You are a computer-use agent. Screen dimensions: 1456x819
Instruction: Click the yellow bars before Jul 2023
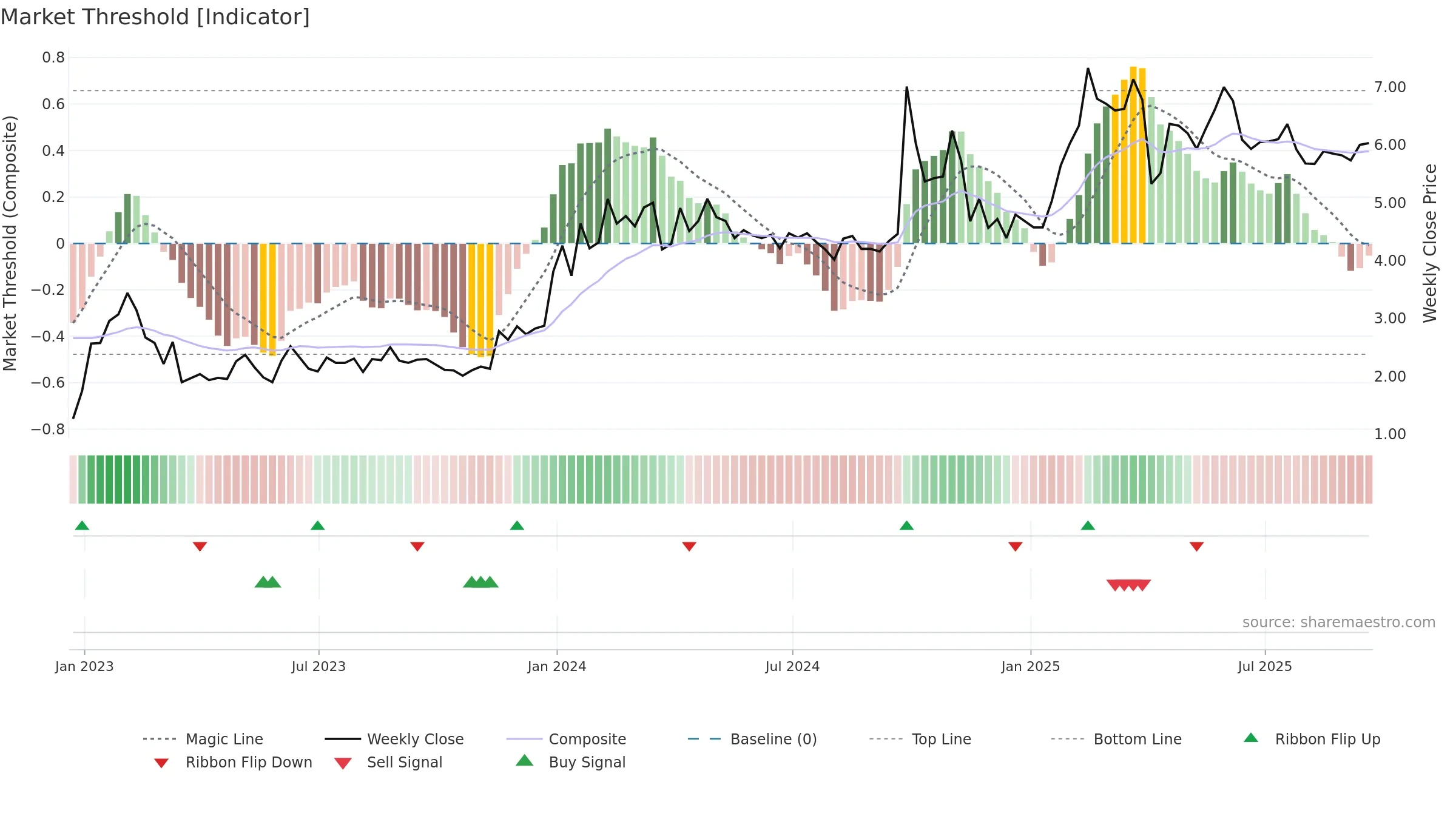pyautogui.click(x=268, y=299)
